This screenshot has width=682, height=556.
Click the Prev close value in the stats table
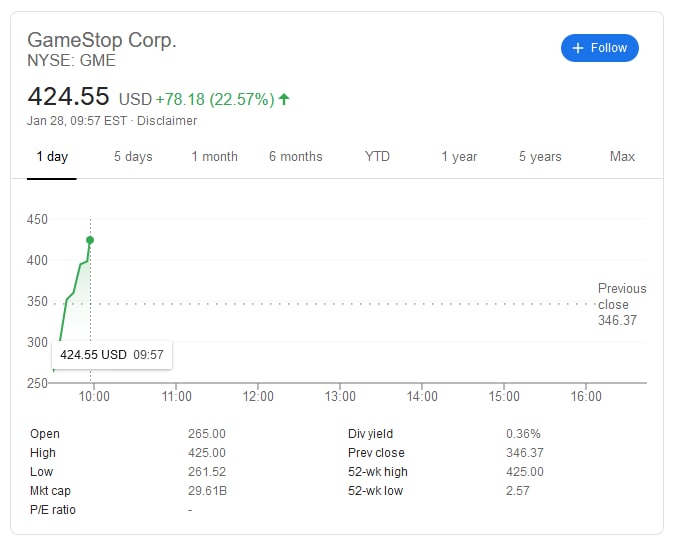[525, 453]
